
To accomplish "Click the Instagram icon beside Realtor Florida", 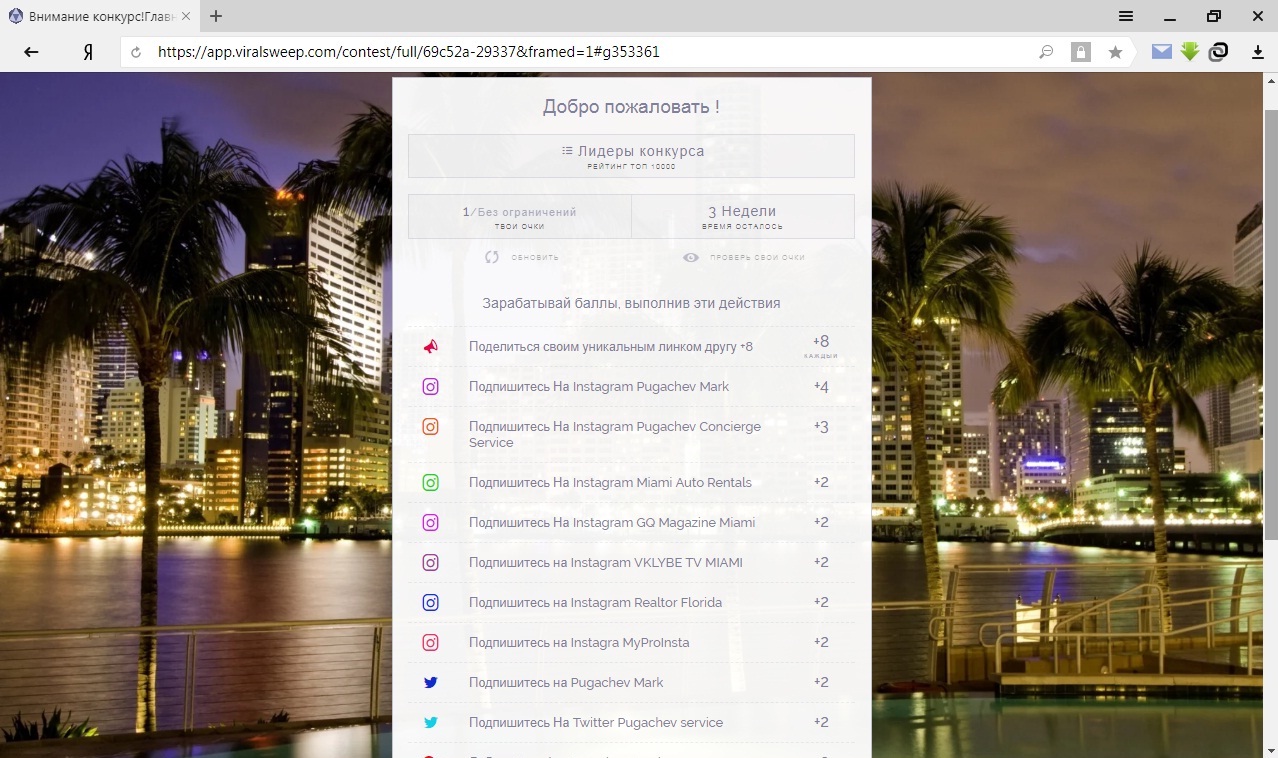I will [430, 603].
